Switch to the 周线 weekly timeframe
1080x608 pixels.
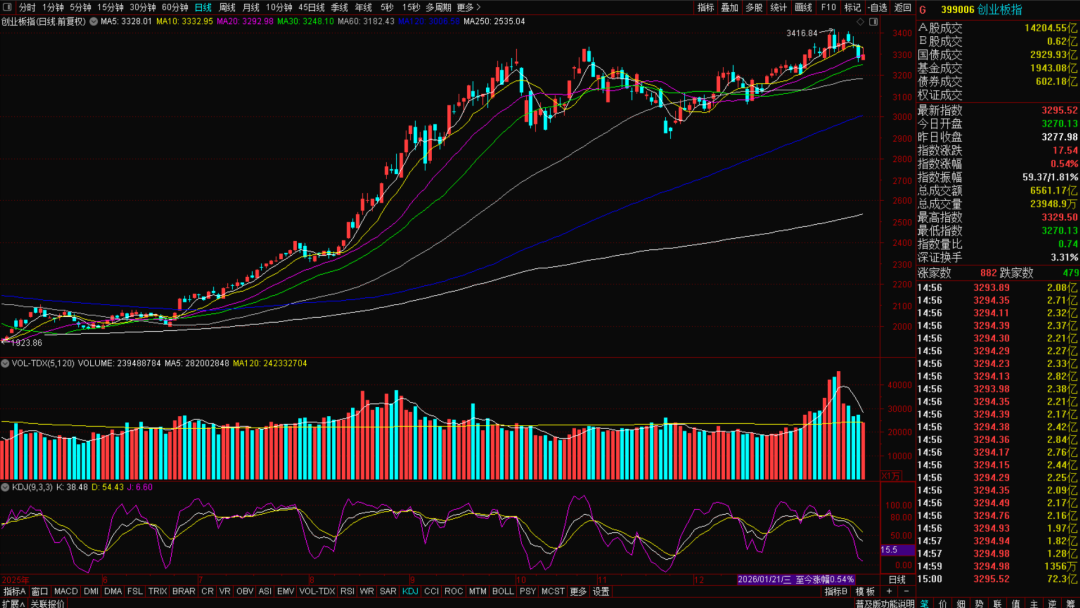(x=227, y=7)
